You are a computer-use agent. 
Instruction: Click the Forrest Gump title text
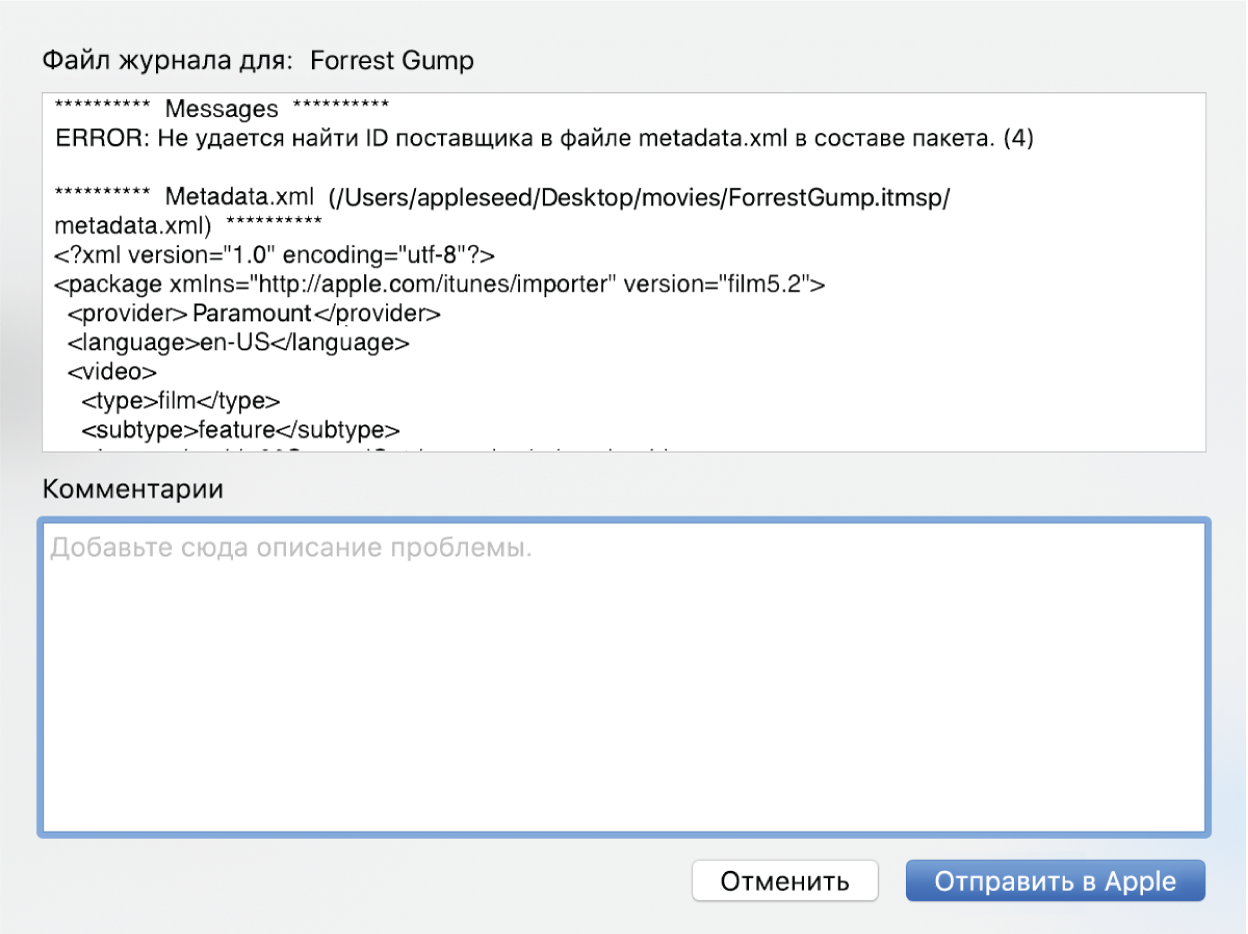click(392, 61)
